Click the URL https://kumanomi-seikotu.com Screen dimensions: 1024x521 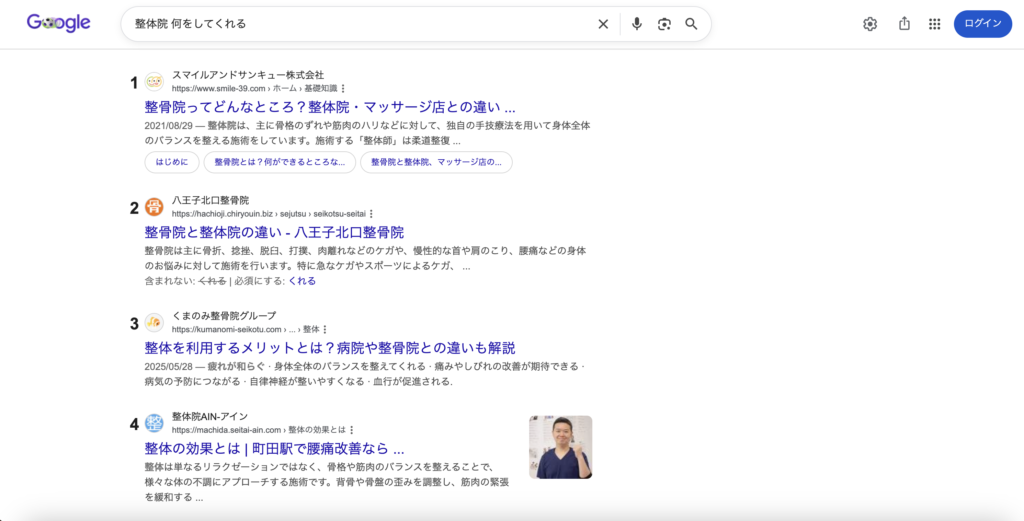coord(227,330)
